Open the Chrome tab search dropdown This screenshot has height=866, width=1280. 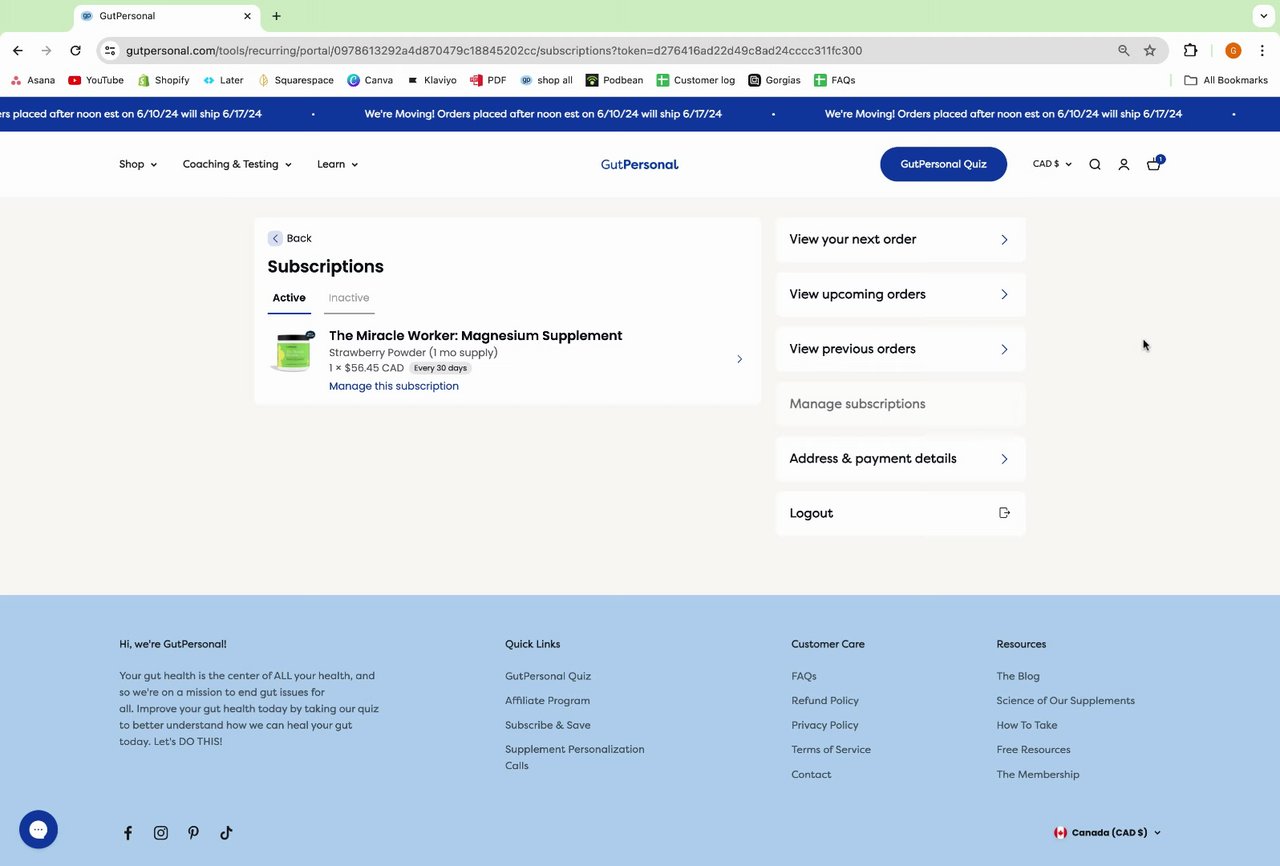[1264, 16]
